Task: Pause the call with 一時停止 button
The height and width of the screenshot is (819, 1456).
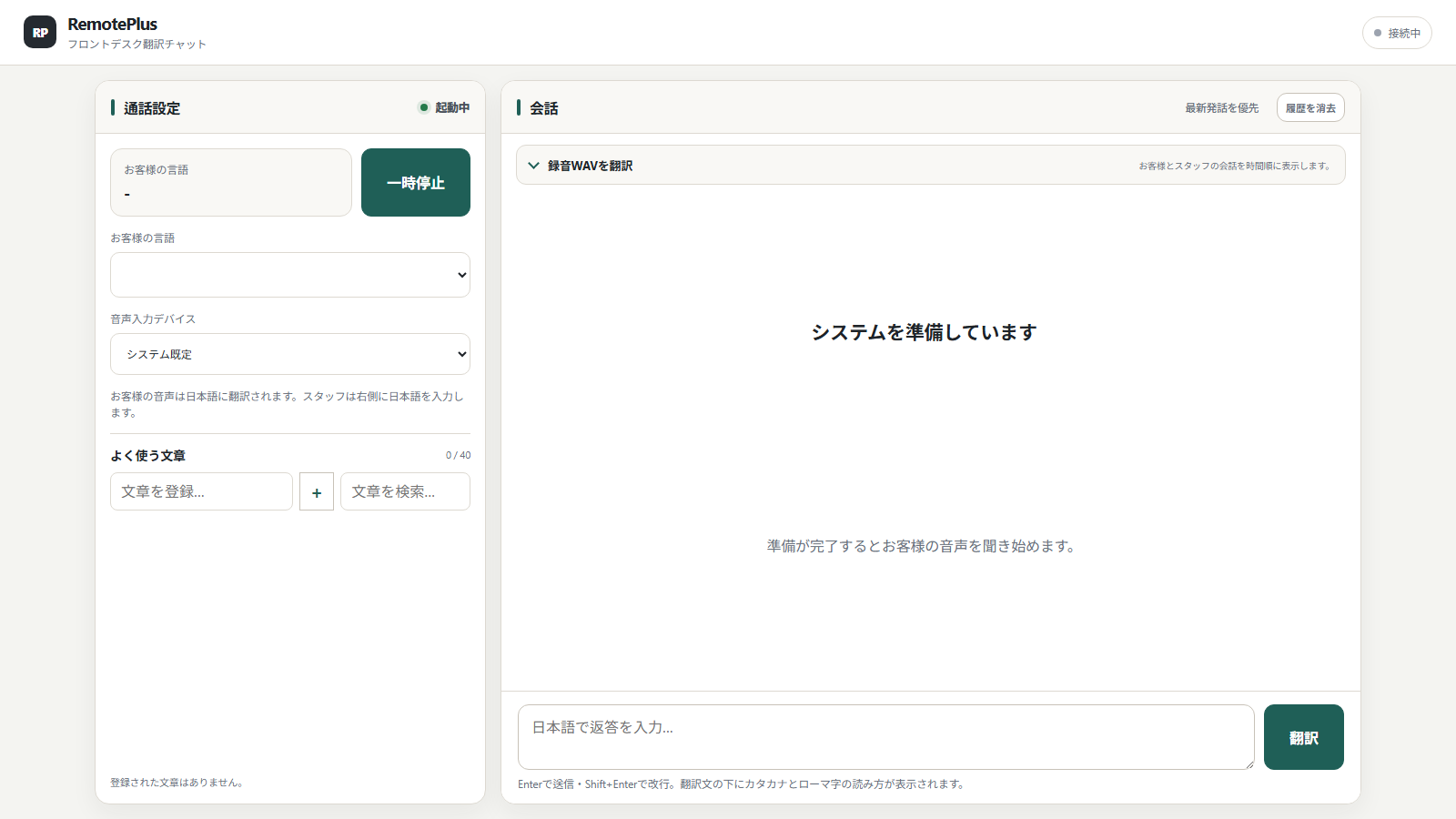Action: coord(416,183)
